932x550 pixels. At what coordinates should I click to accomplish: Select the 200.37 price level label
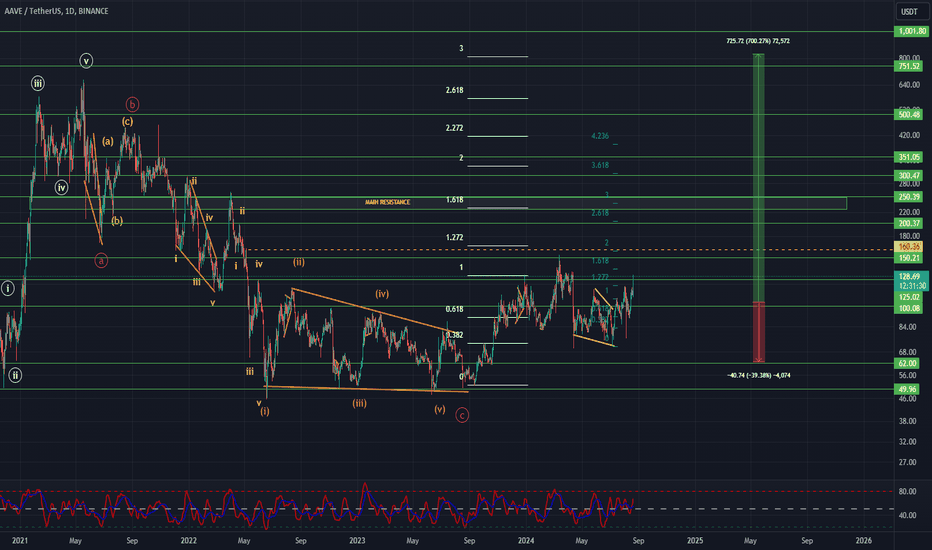tap(909, 224)
